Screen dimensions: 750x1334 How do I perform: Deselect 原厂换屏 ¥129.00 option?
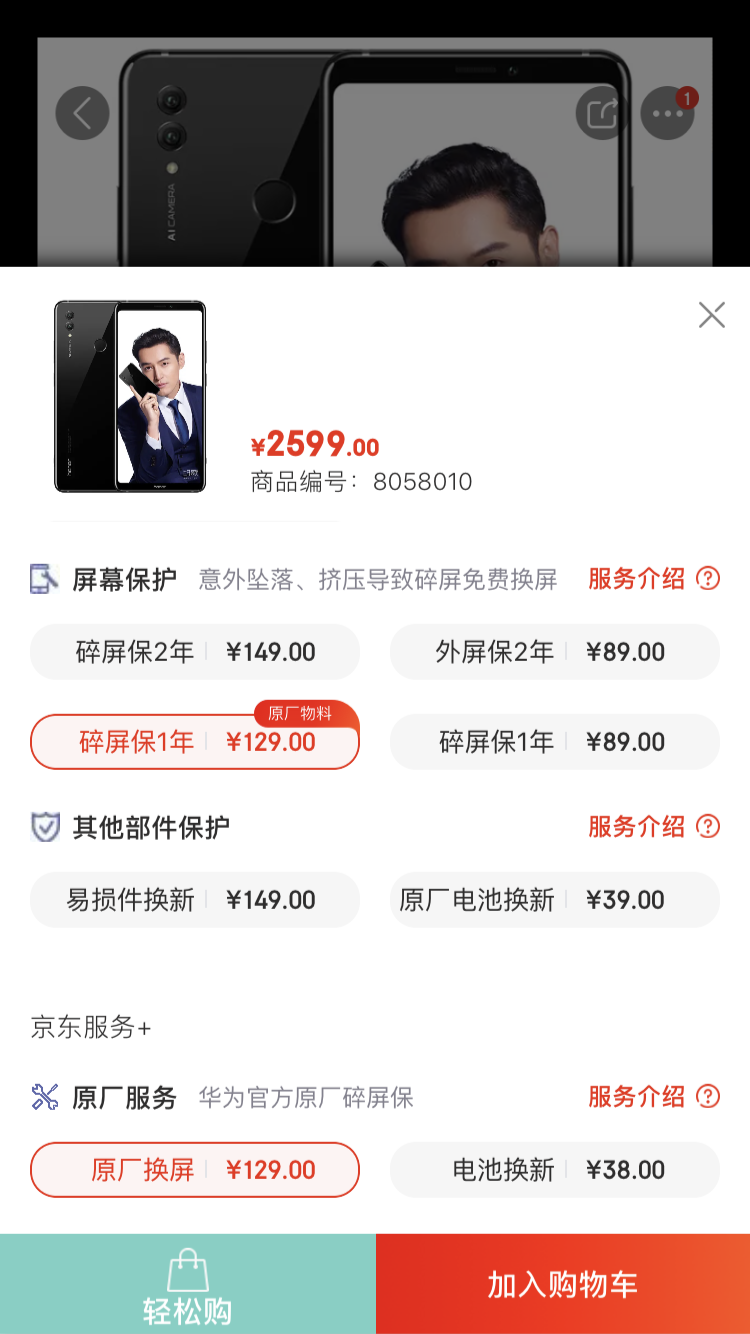click(195, 1170)
